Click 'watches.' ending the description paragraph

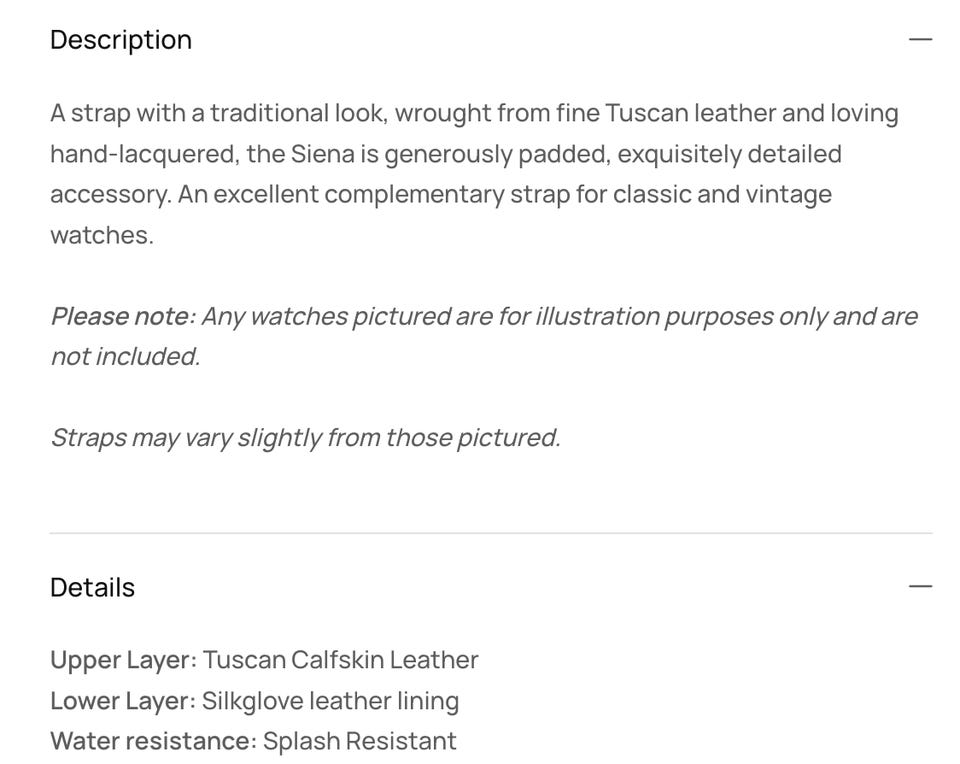(x=101, y=236)
